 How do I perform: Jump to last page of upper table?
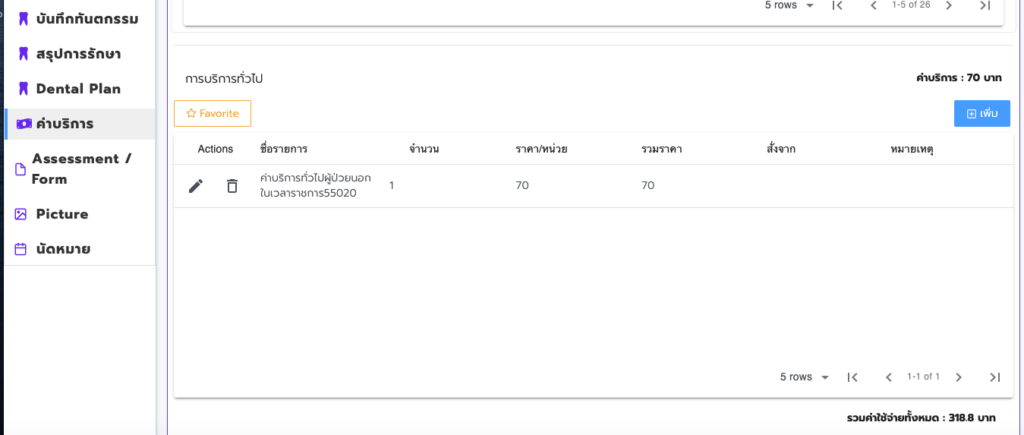pyautogui.click(x=984, y=5)
